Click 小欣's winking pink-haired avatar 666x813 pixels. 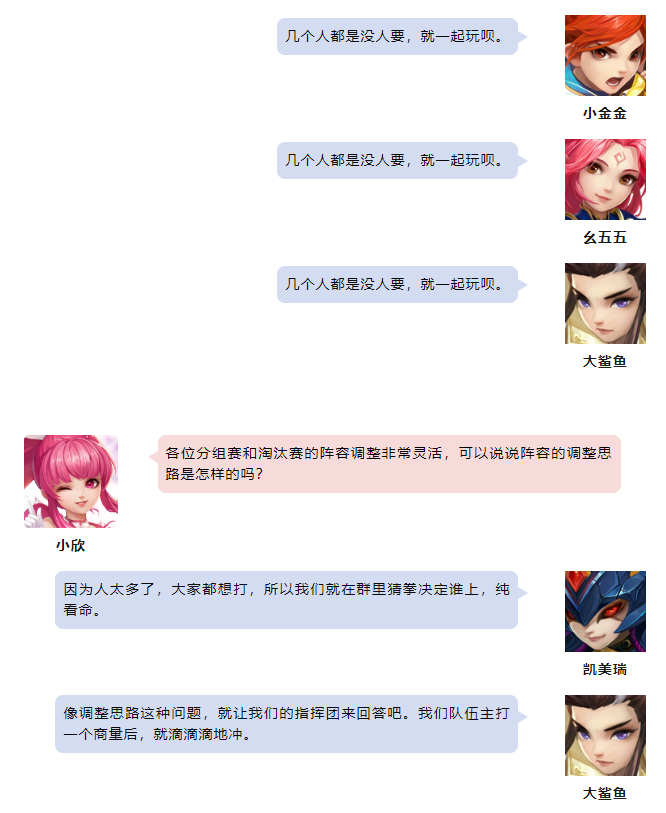[71, 481]
